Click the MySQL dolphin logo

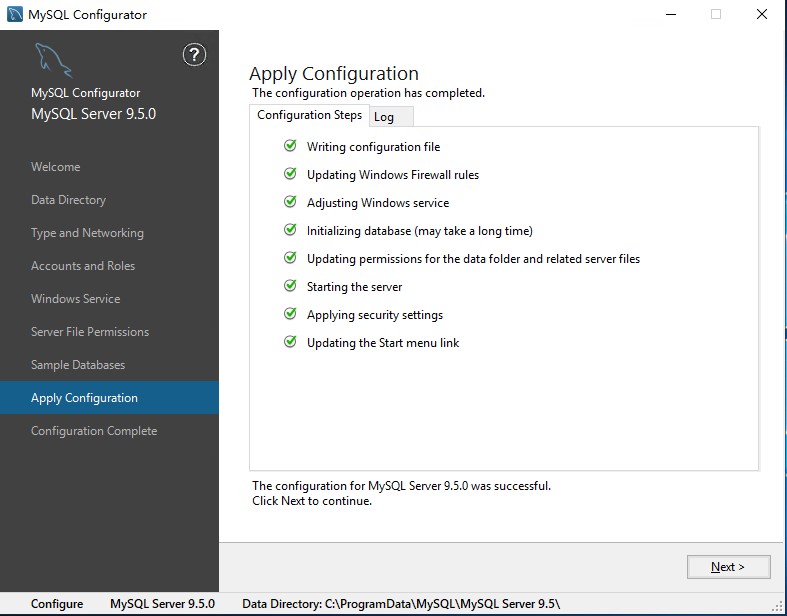[53, 59]
